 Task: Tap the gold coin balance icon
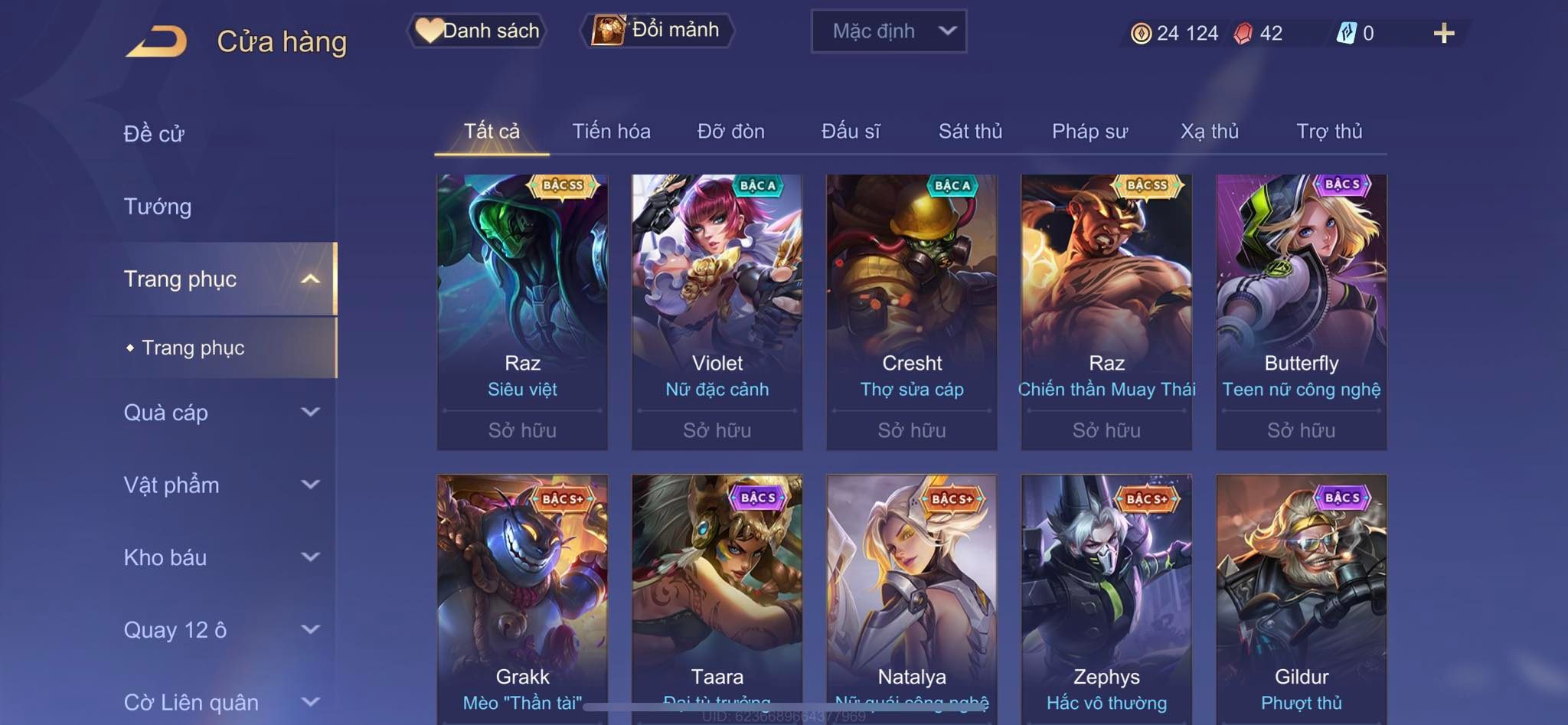(x=1141, y=33)
